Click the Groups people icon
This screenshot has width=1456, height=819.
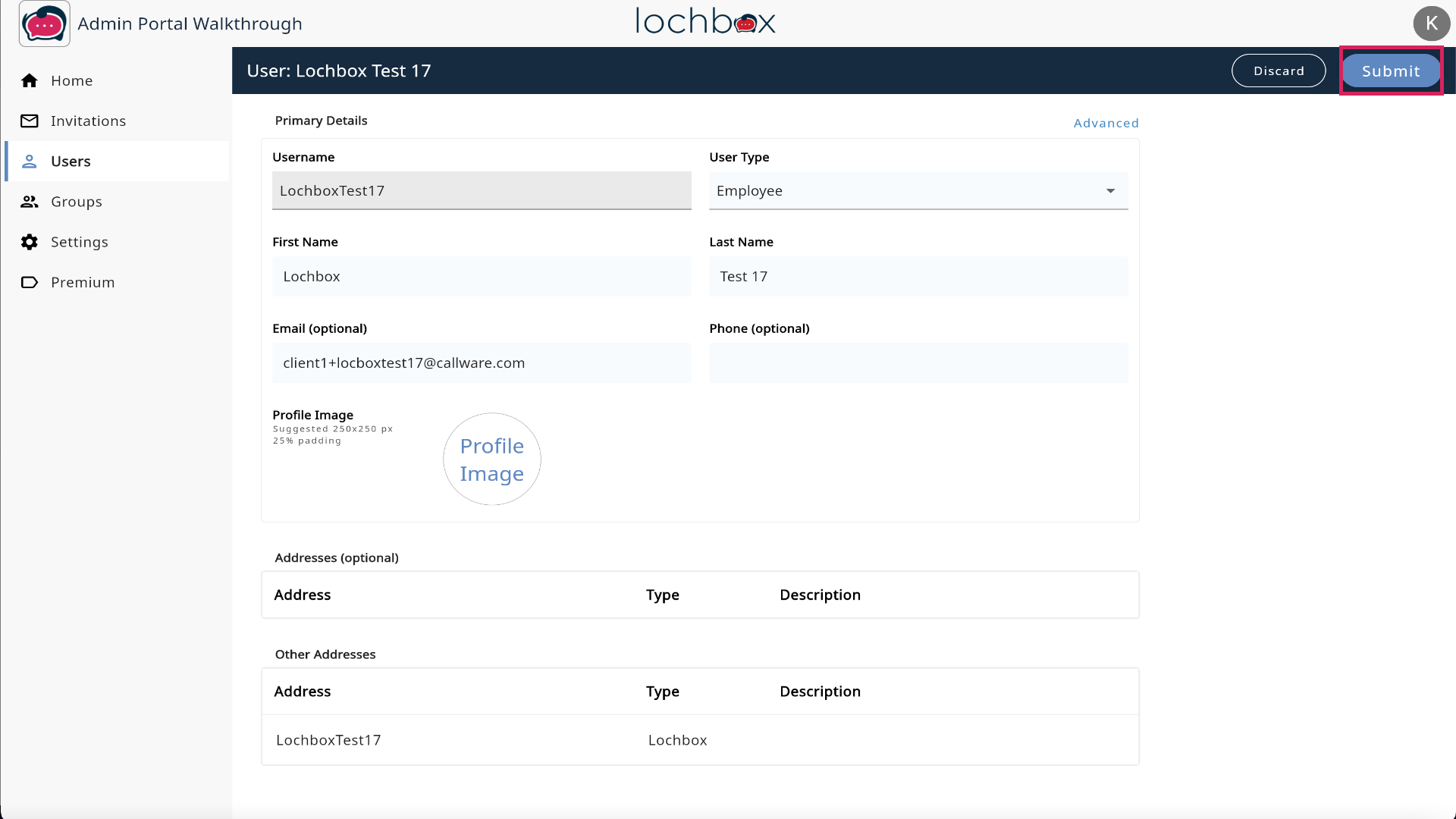(x=30, y=202)
